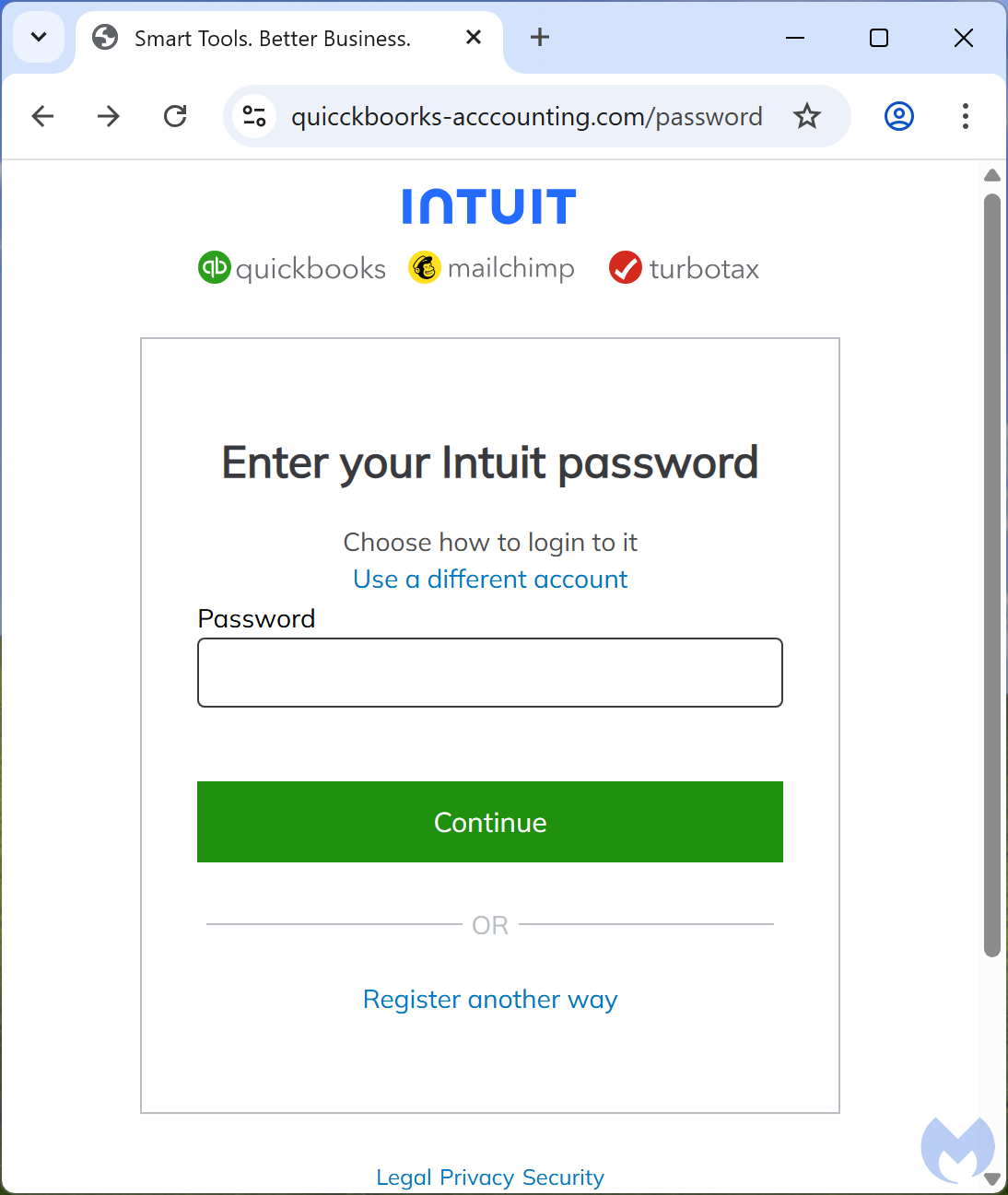Click the browser profile account icon
Viewport: 1008px width, 1195px height.
tap(898, 116)
